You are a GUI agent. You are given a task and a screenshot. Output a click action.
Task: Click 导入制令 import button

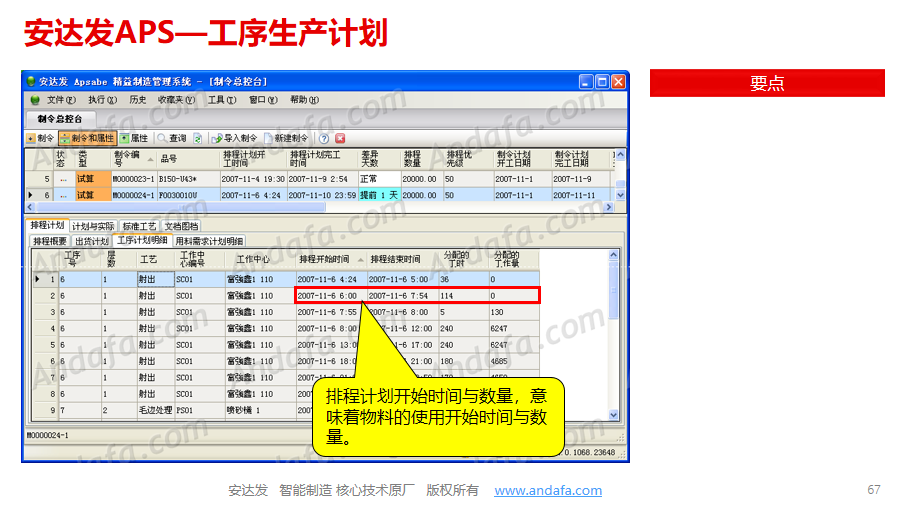coord(234,138)
